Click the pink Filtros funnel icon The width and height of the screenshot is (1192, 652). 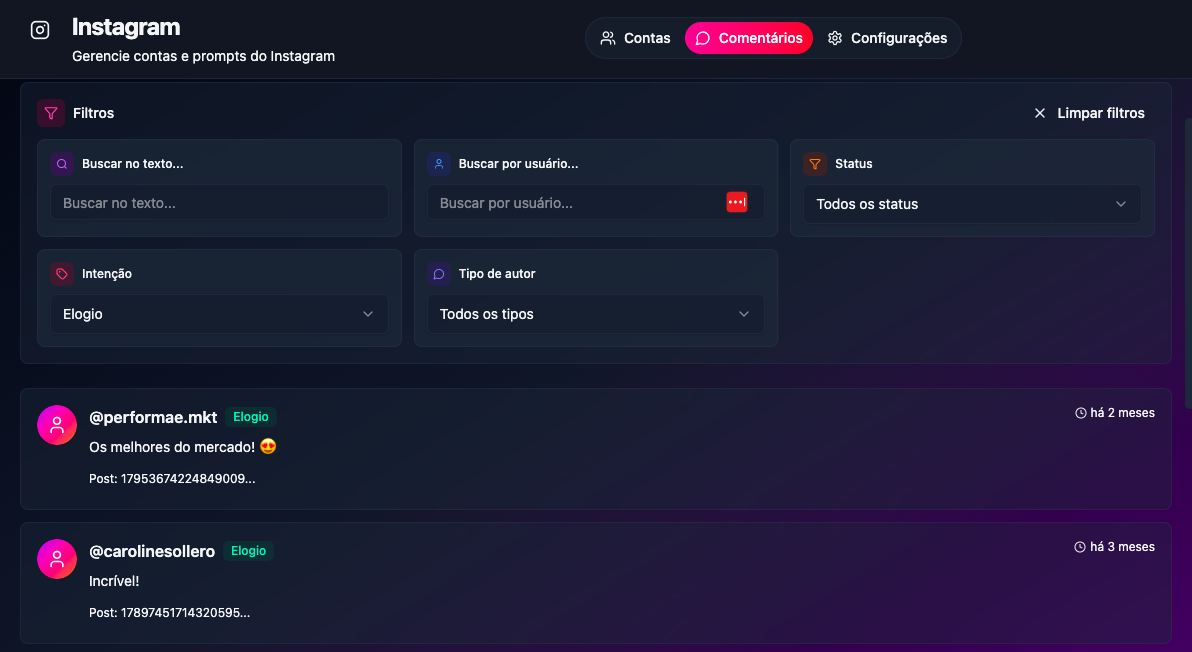(51, 112)
